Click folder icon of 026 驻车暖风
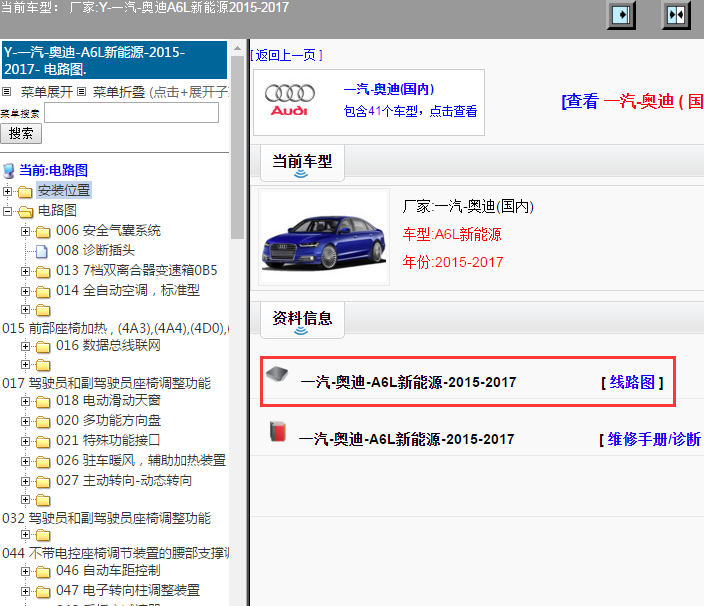This screenshot has height=606, width=704. point(43,462)
